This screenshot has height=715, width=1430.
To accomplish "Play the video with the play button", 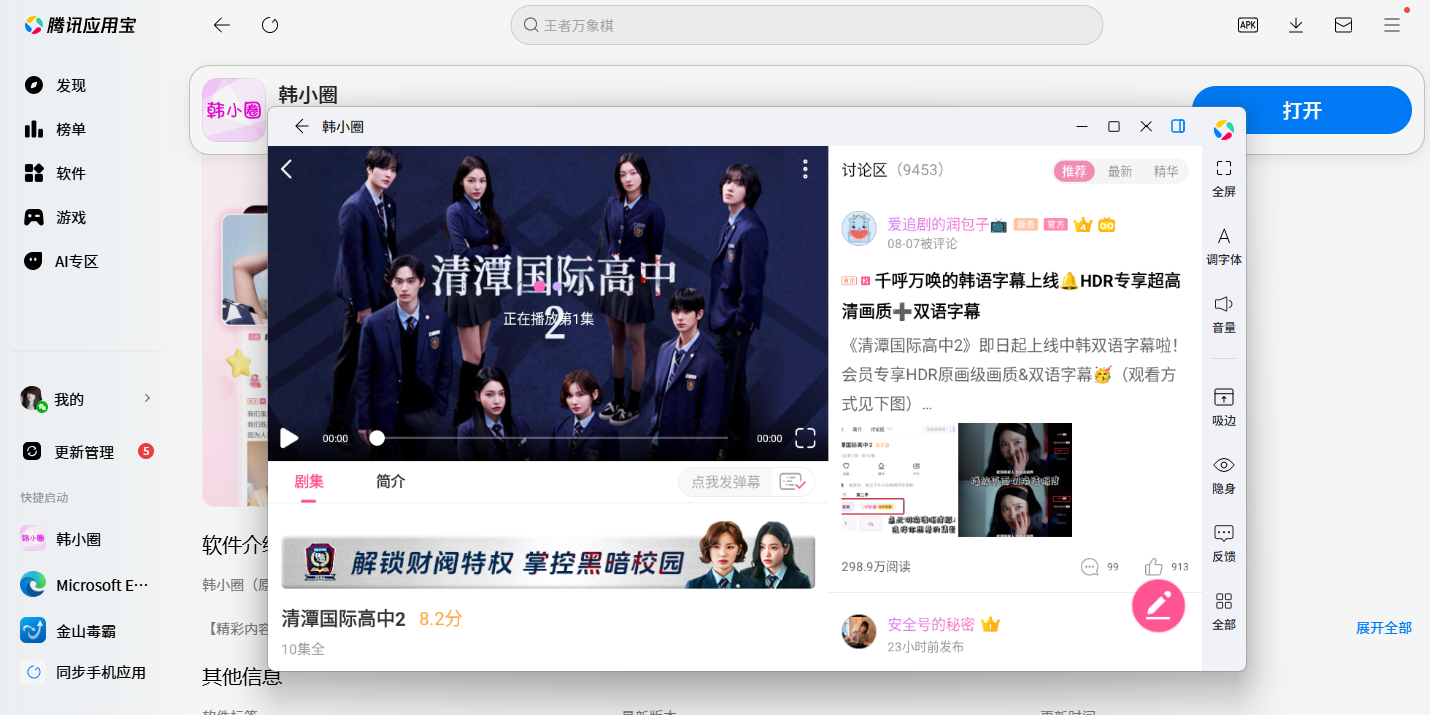I will pyautogui.click(x=289, y=438).
